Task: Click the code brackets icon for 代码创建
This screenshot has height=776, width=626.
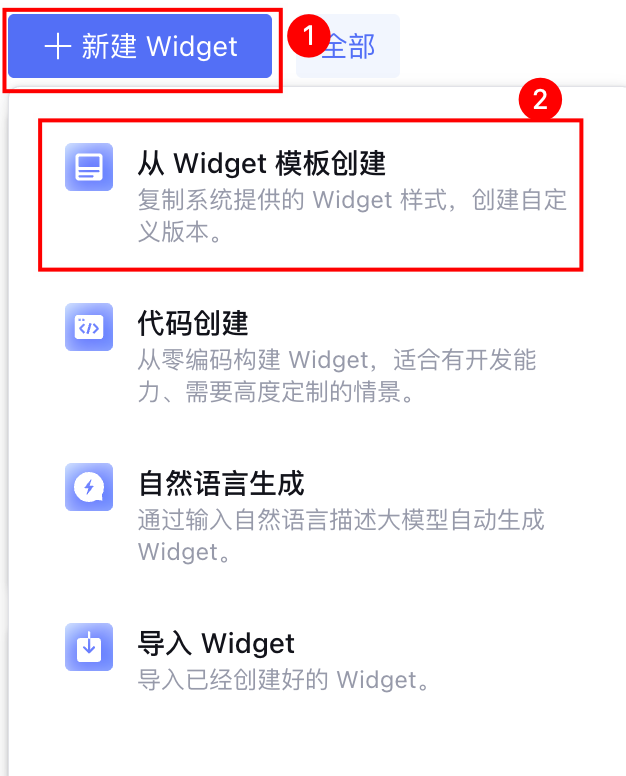Action: 89,327
